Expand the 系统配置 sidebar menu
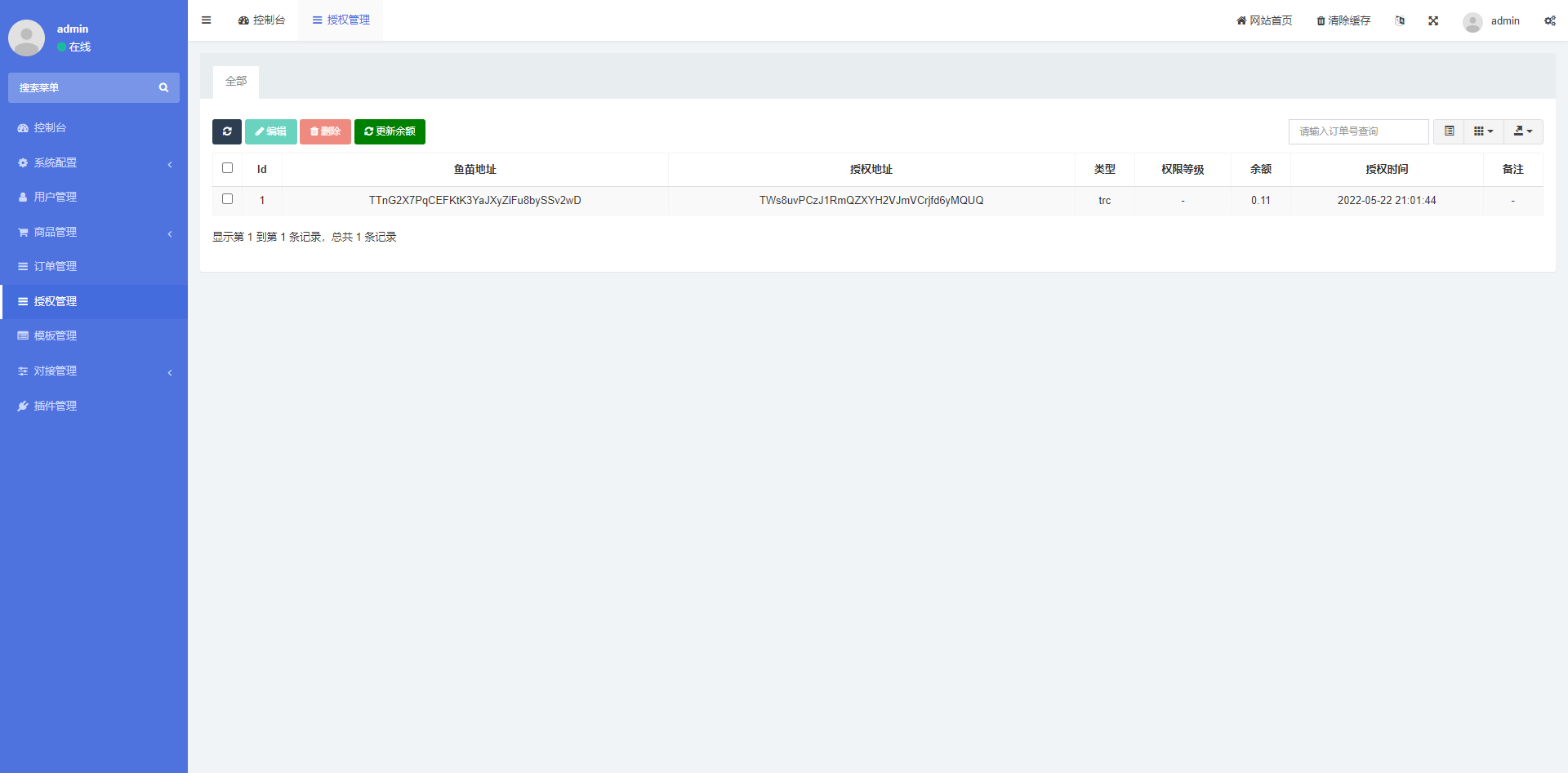This screenshot has height=773, width=1568. (94, 163)
